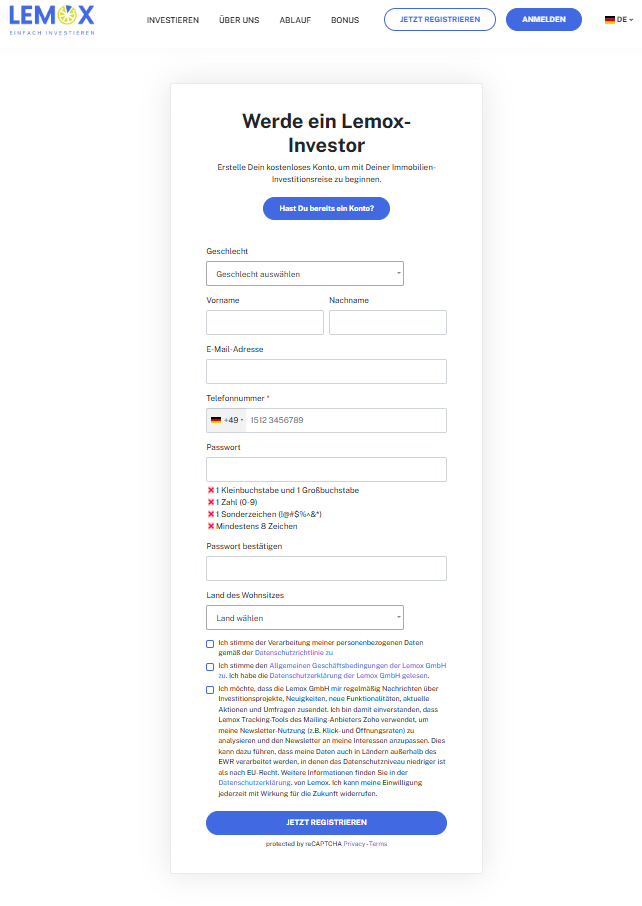Focus the E-Mail-Adresse input field
642x906 pixels.
coord(326,372)
